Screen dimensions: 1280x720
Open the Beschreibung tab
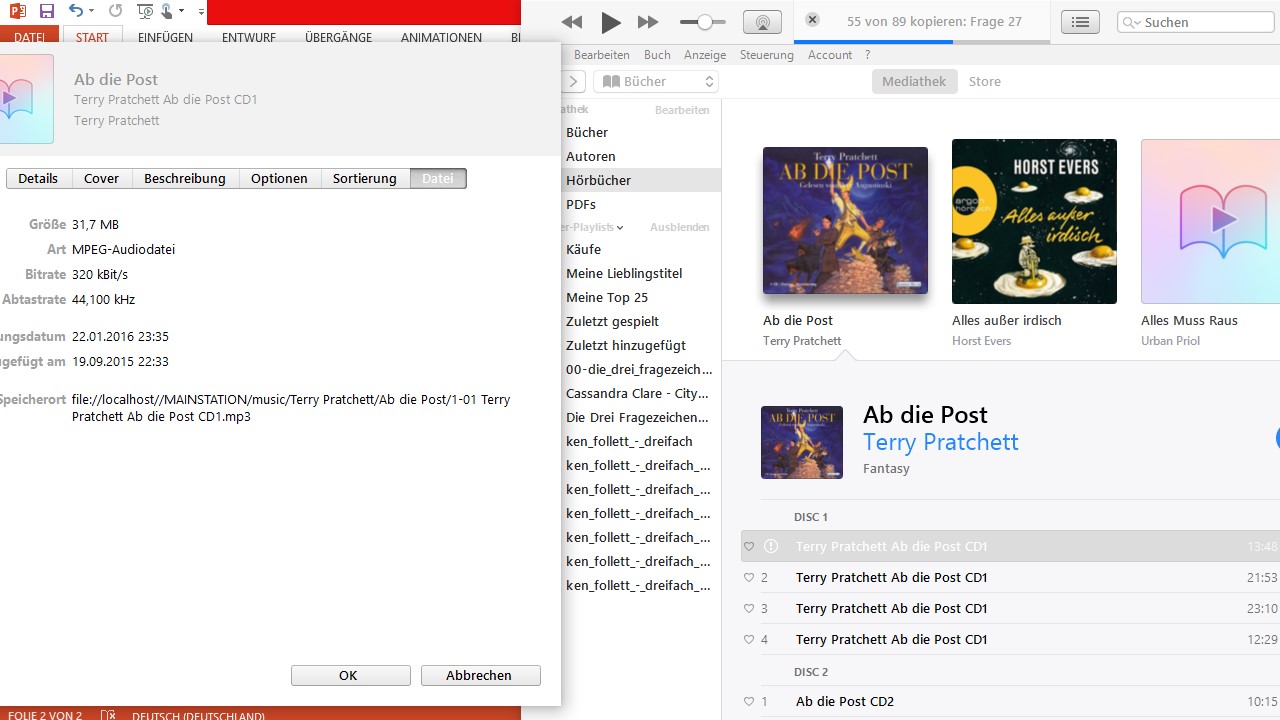185,178
